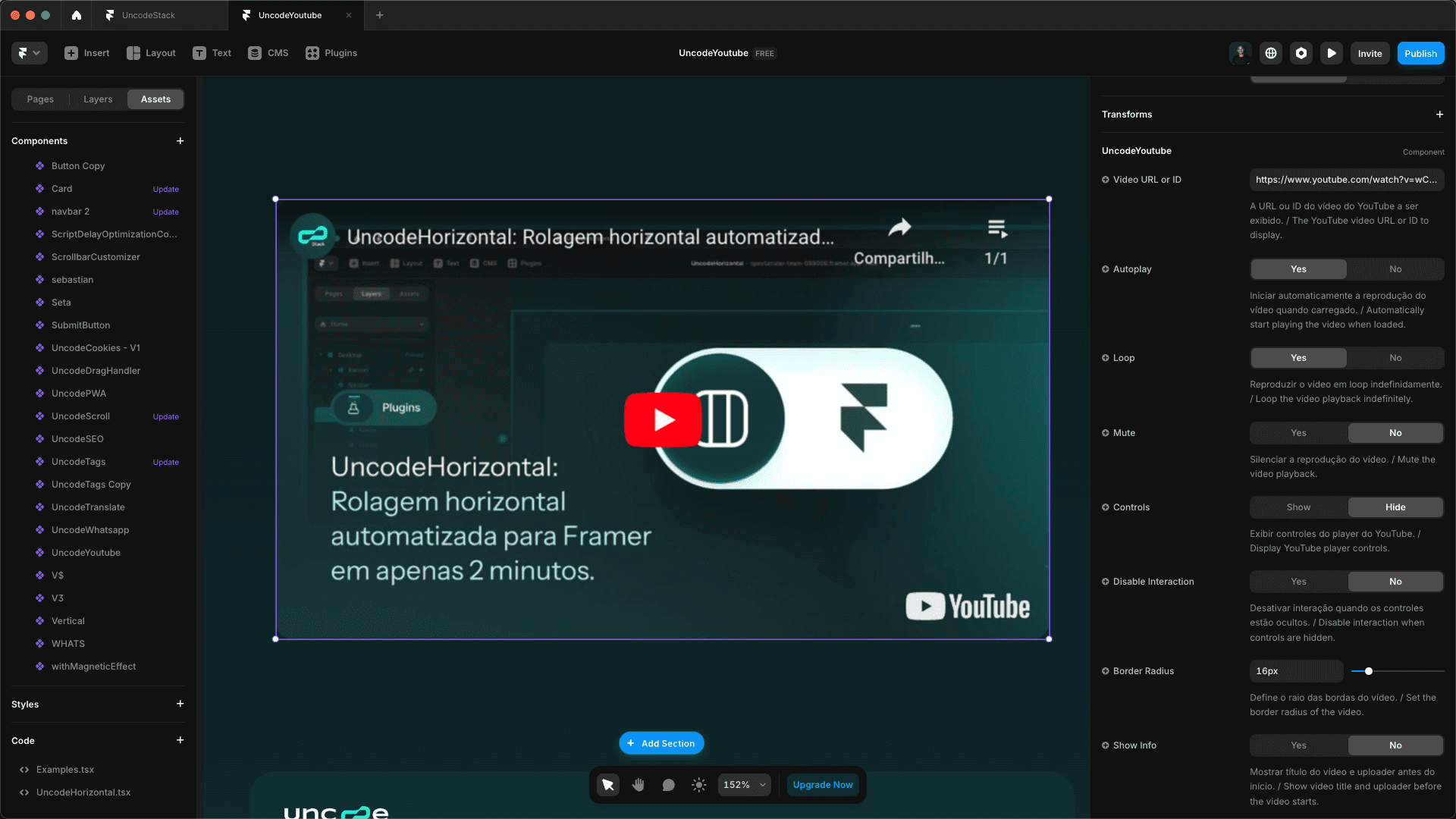Set Loop to No
Image resolution: width=1456 pixels, height=819 pixels.
coord(1395,358)
